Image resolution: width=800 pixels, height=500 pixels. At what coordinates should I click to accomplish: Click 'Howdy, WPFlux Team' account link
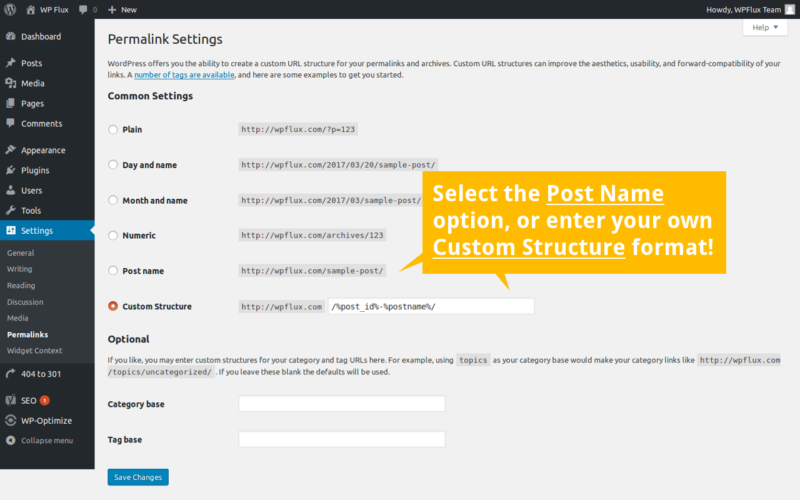[743, 10]
